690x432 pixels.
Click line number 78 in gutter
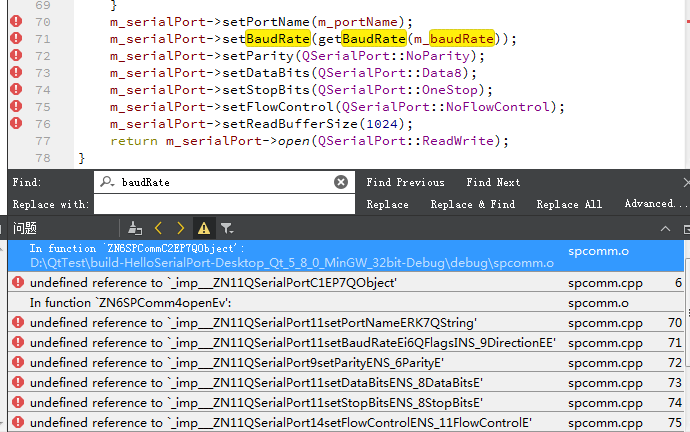[x=43, y=158]
